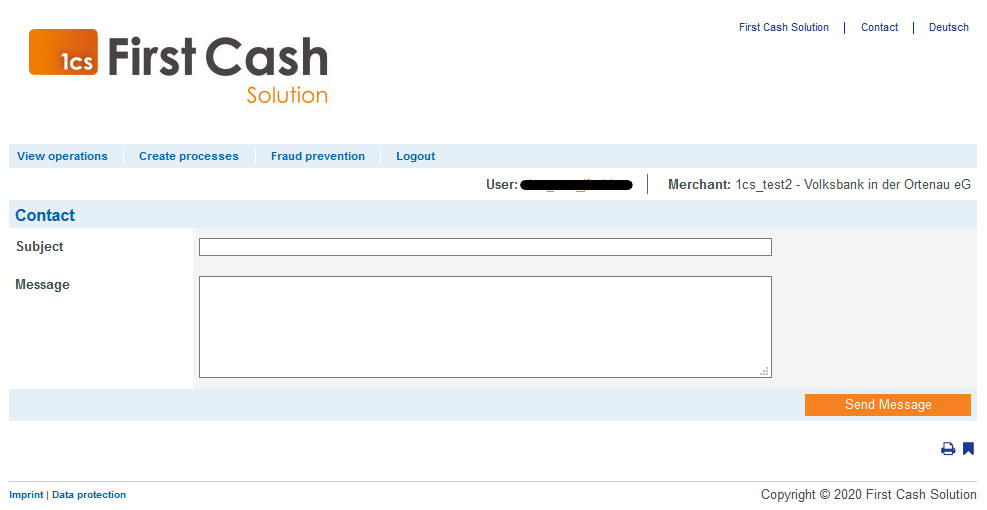987x510 pixels.
Task: Click the Message label
Action: point(42,285)
